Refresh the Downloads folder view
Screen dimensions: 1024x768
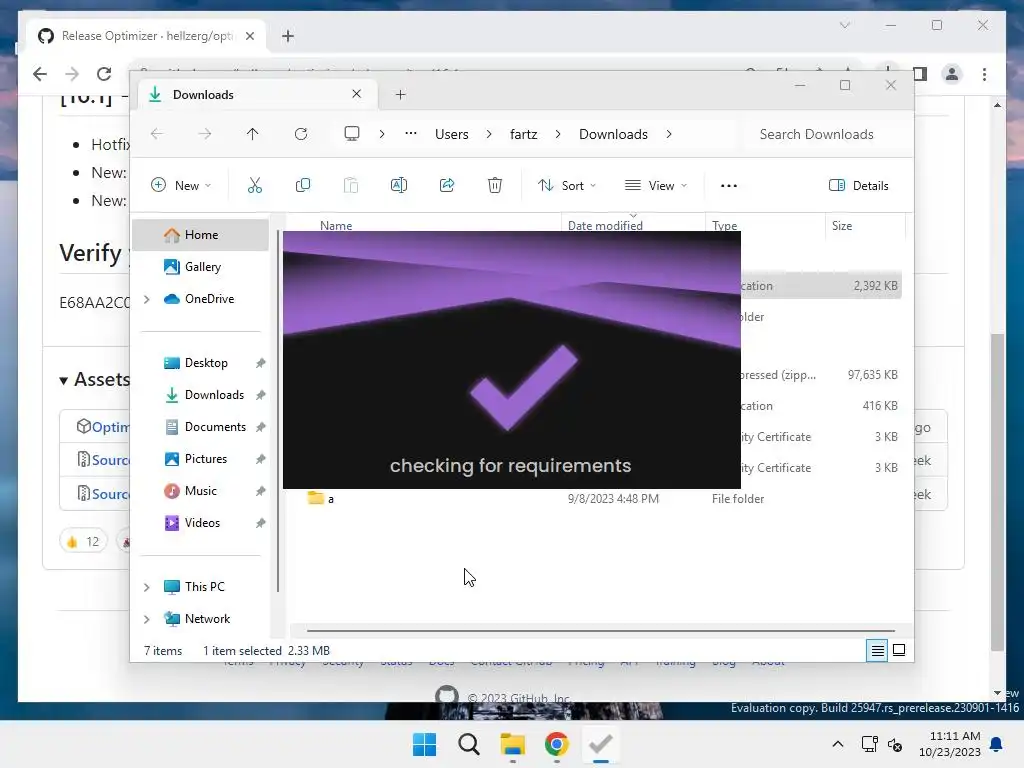301,134
